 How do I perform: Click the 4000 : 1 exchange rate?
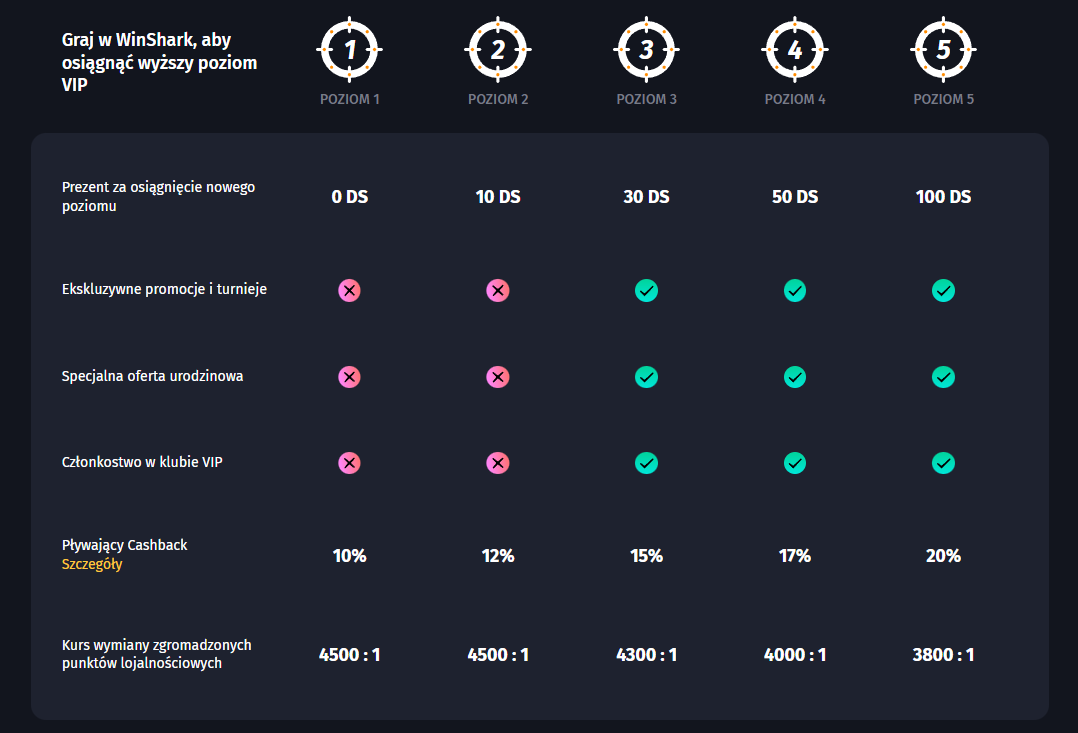(795, 655)
